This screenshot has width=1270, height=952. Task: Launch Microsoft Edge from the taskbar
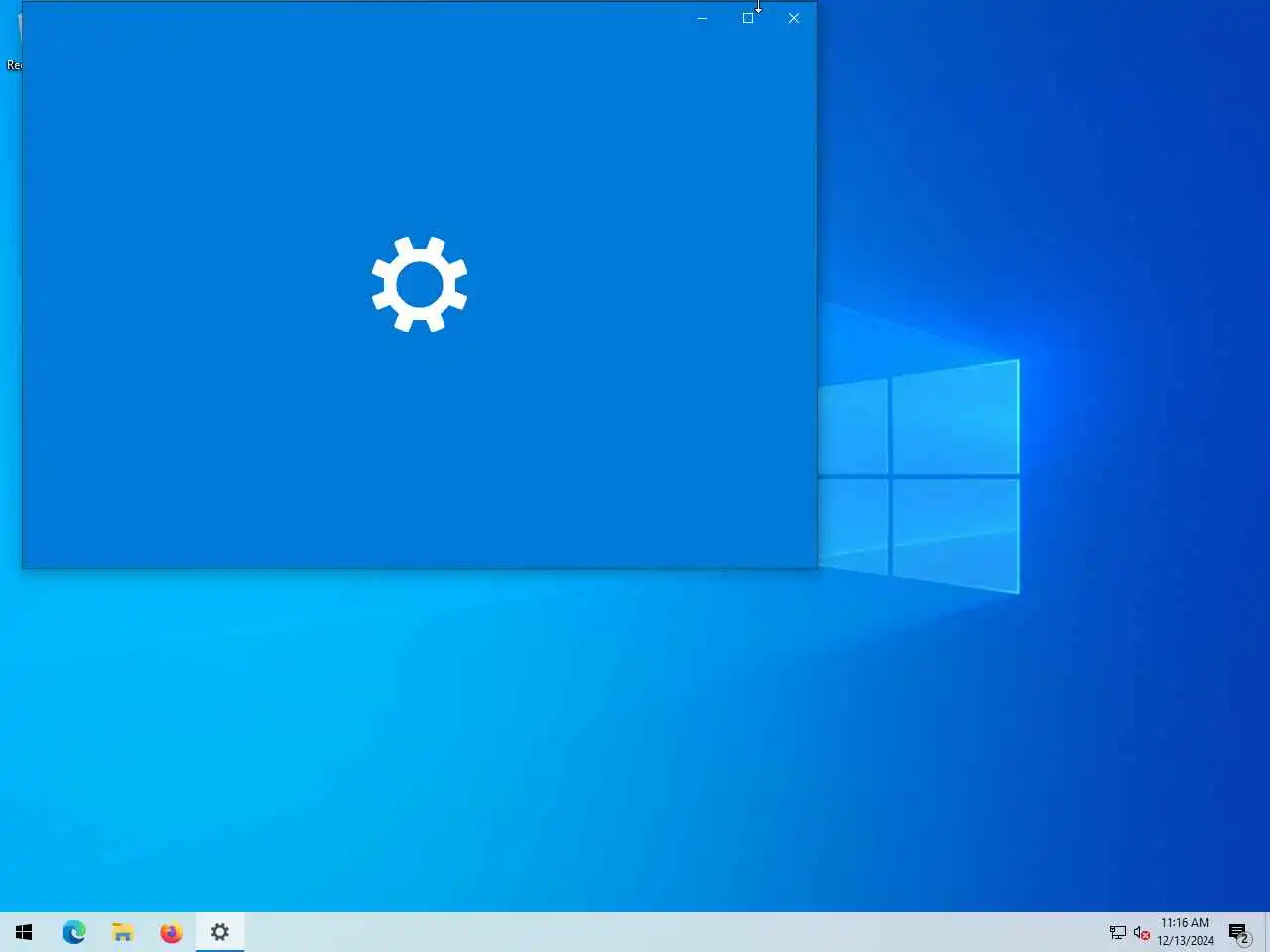73,932
